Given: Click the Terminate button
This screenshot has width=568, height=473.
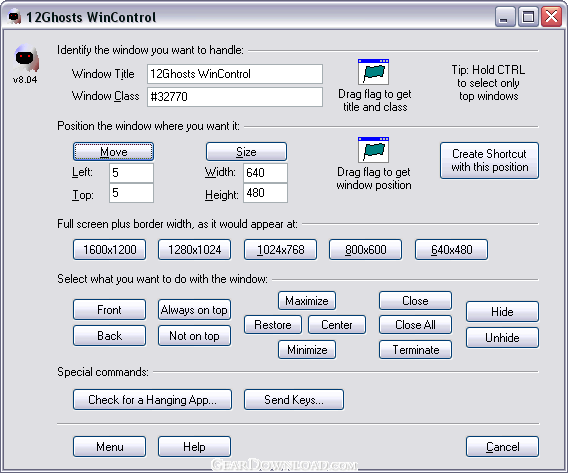Looking at the screenshot, I should click(x=415, y=349).
